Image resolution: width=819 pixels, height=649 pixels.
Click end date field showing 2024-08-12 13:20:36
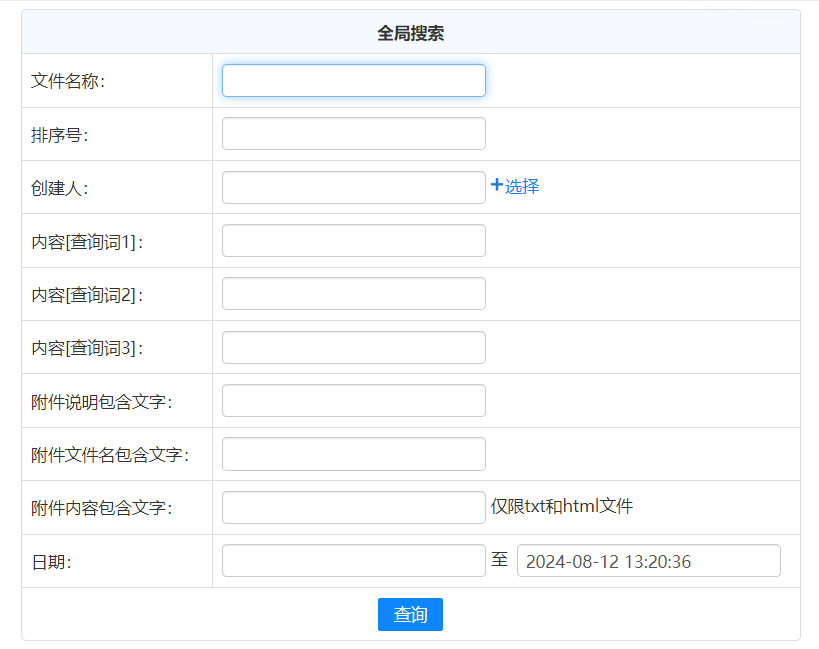point(648,561)
